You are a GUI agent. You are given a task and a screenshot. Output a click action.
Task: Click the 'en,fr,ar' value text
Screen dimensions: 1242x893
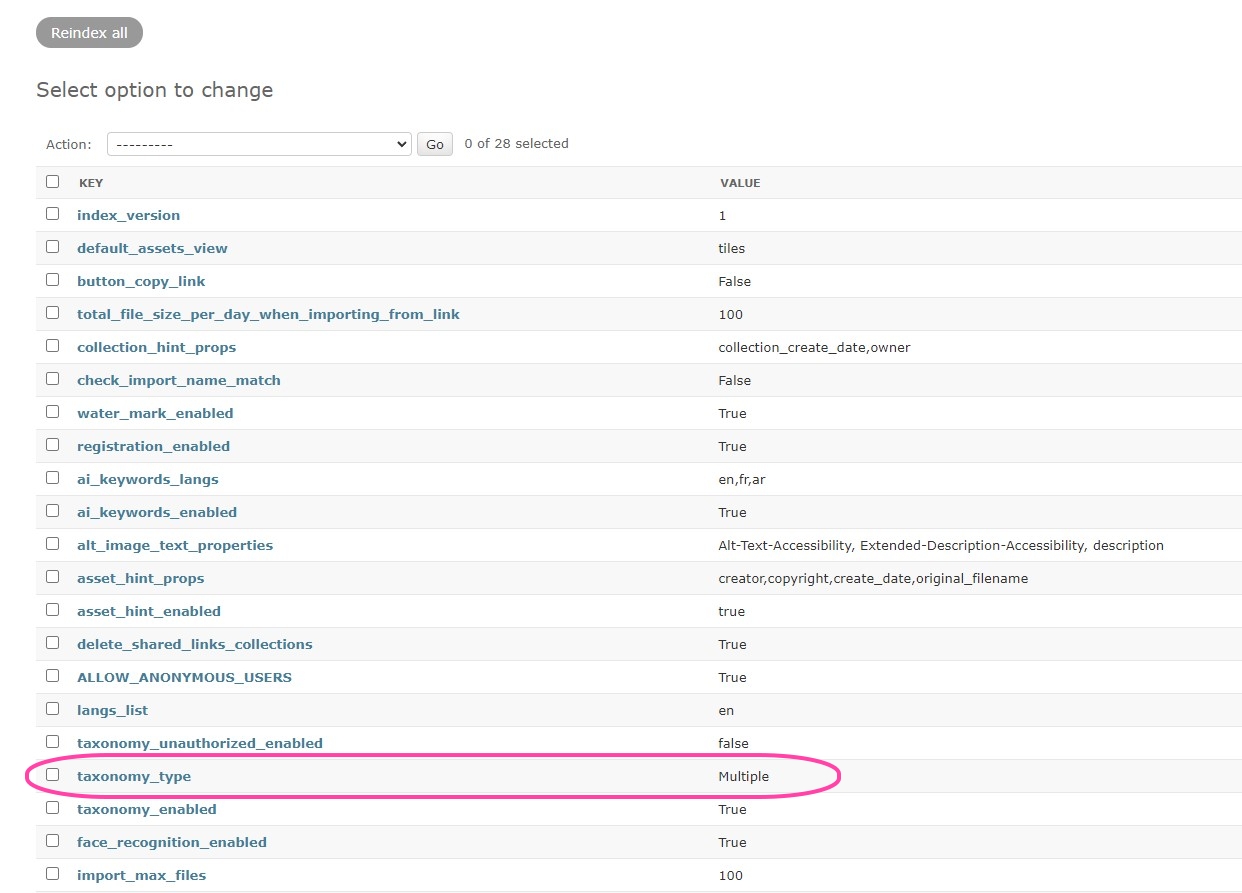coord(742,479)
